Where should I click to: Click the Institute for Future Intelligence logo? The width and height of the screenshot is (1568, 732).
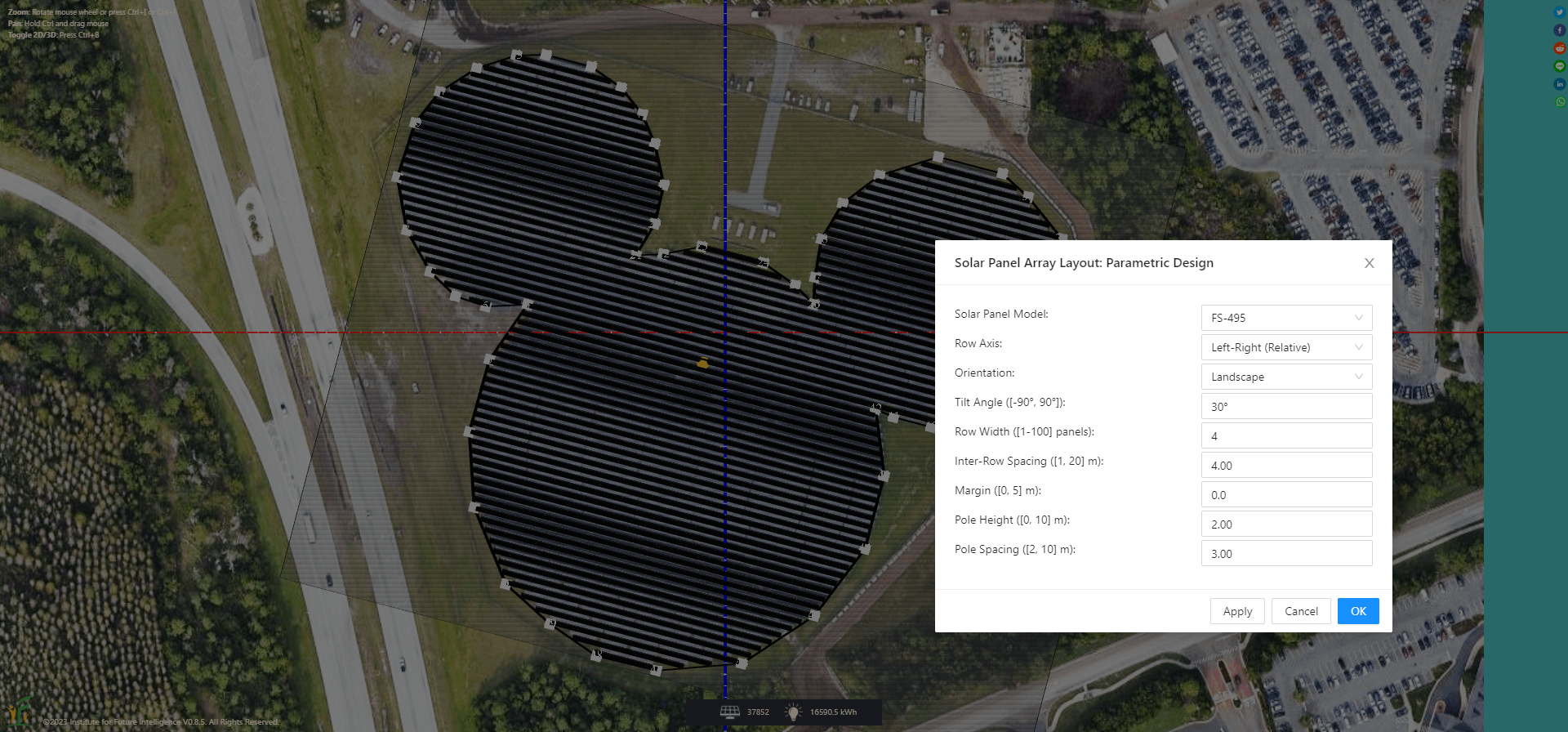(18, 711)
